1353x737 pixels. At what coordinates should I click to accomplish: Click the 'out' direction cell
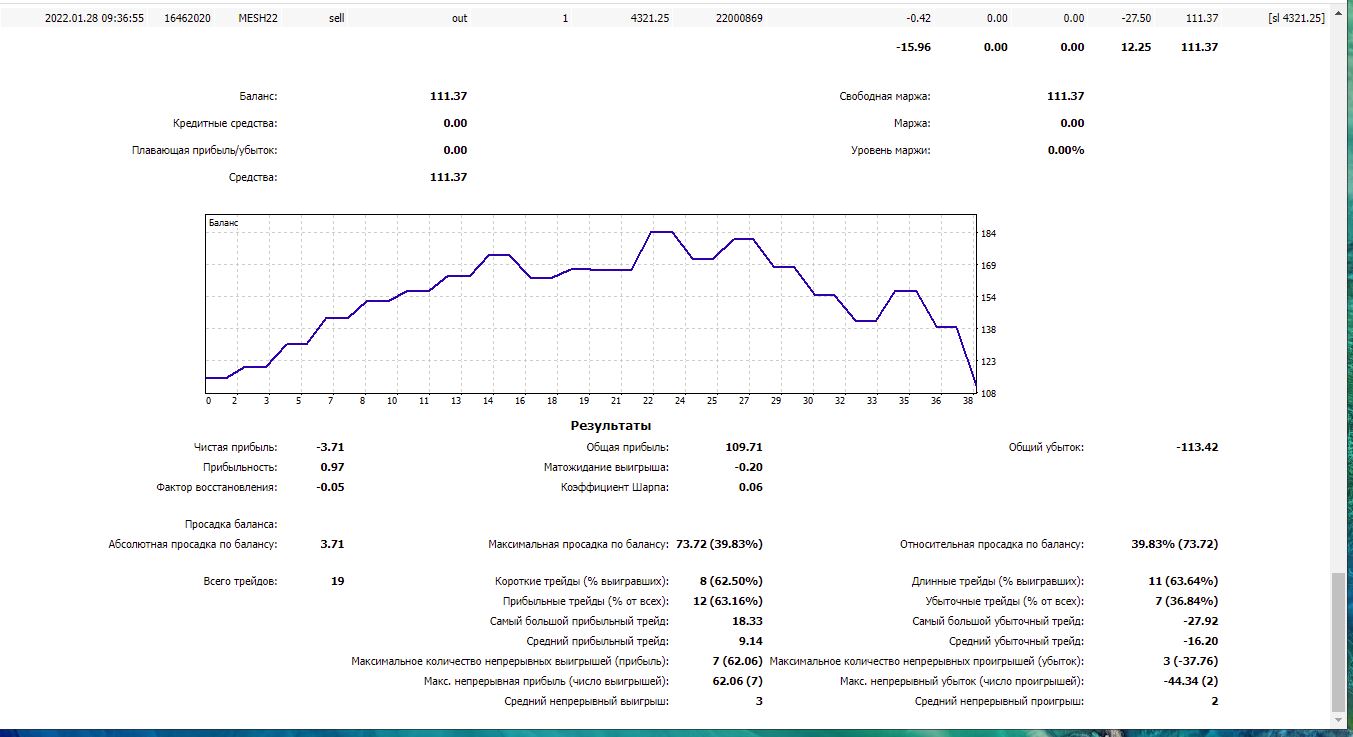(x=459, y=18)
